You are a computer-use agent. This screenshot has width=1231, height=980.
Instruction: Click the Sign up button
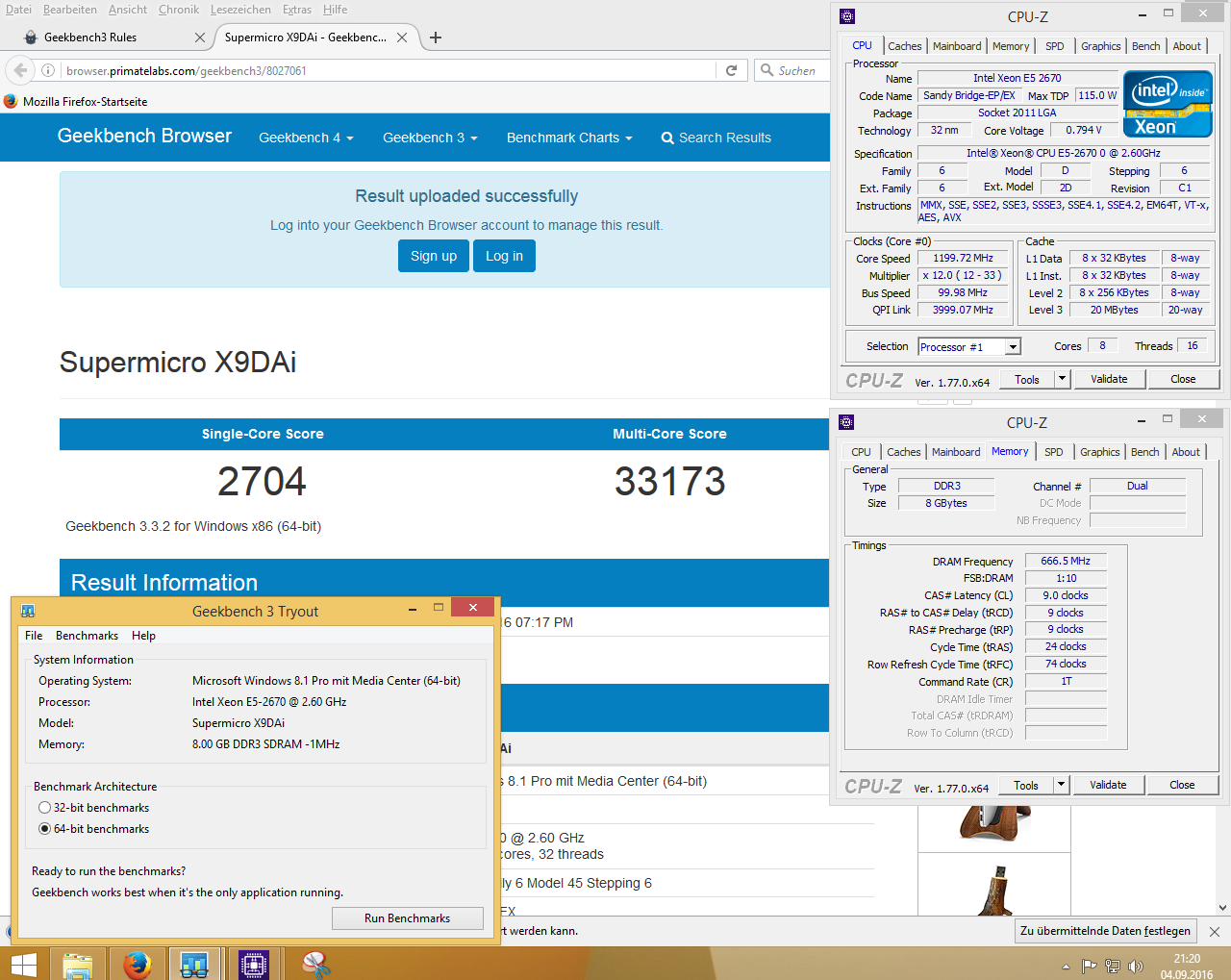(x=434, y=256)
